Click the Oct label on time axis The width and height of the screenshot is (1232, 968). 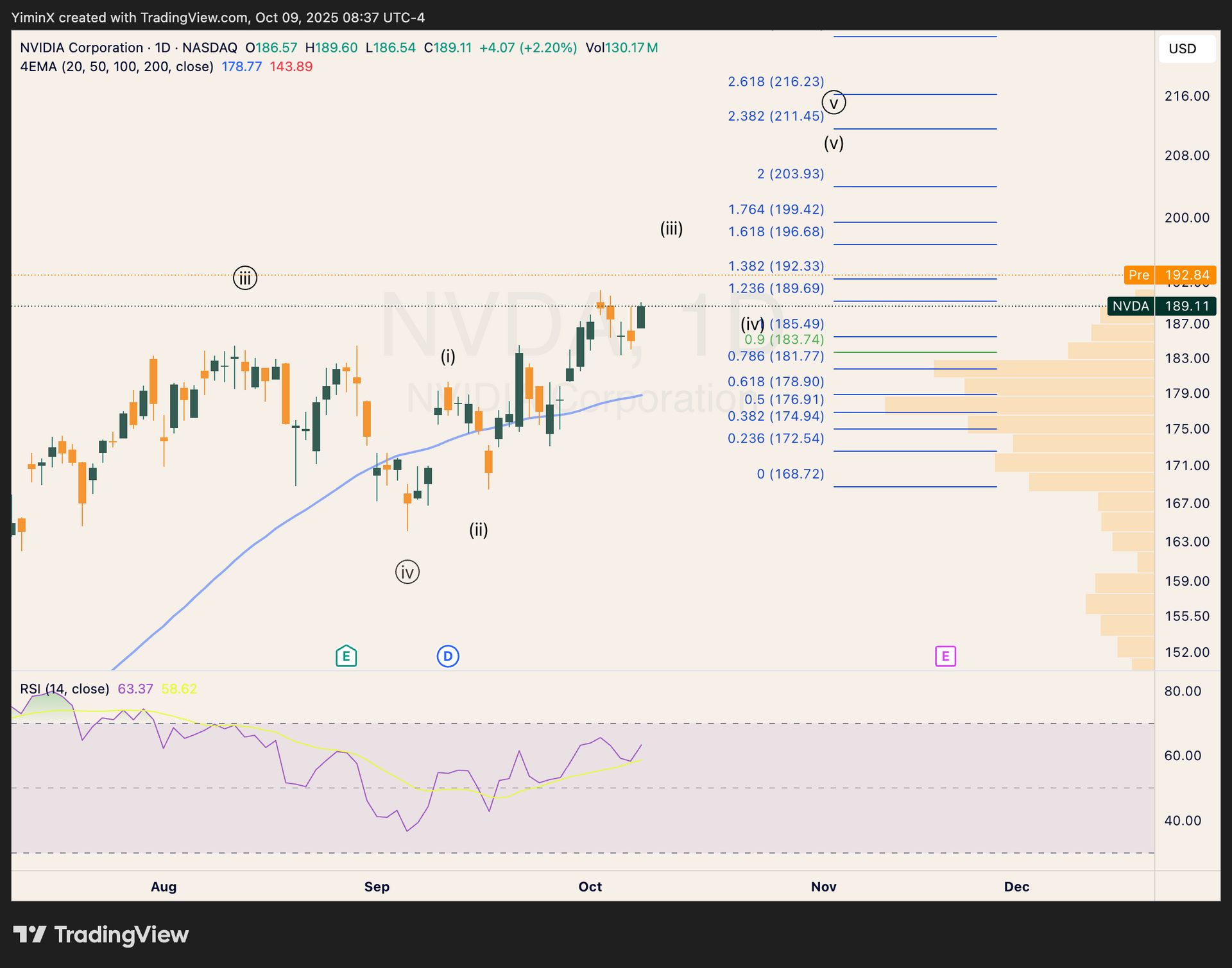[590, 887]
